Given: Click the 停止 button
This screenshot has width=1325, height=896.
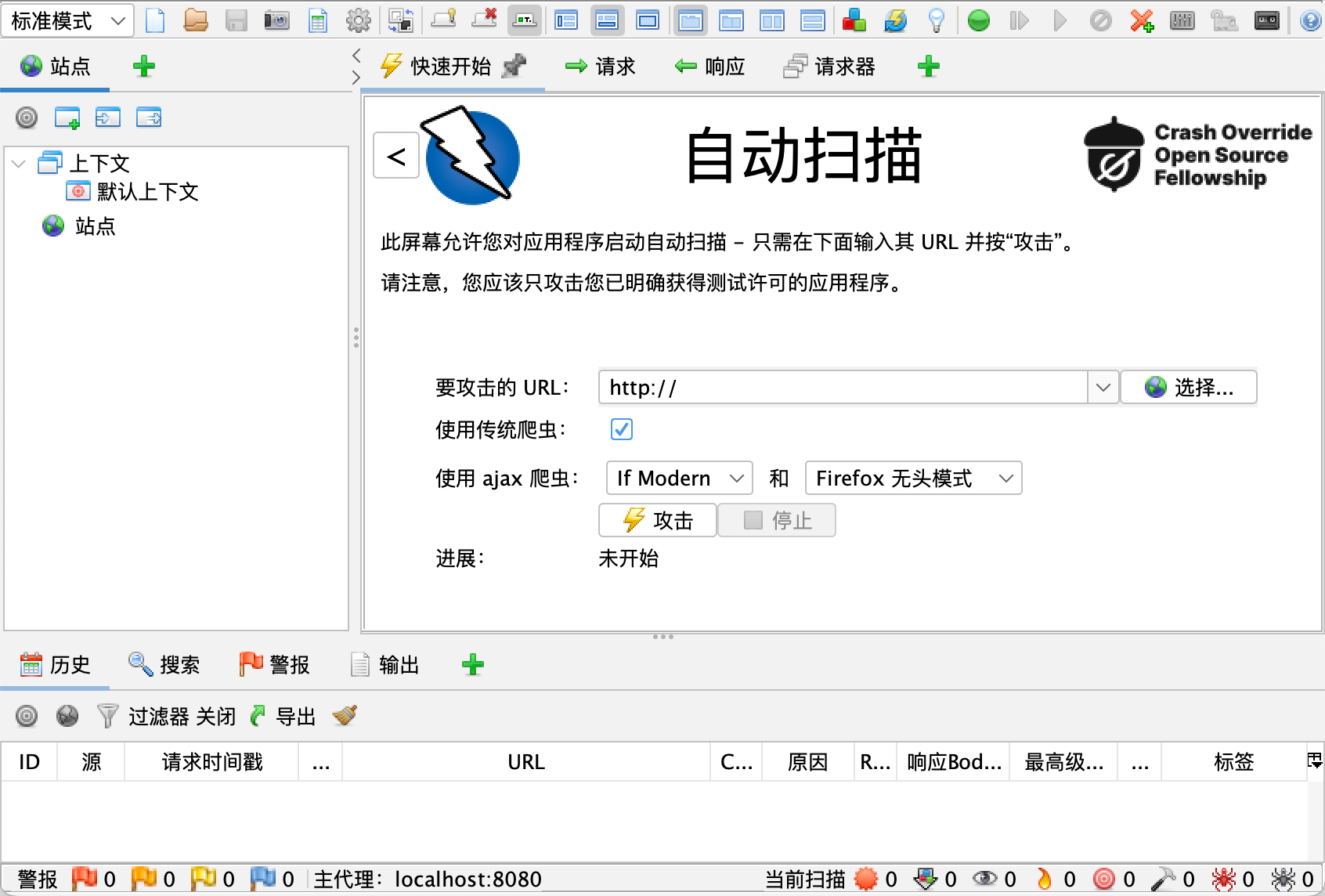Looking at the screenshot, I should point(777,520).
